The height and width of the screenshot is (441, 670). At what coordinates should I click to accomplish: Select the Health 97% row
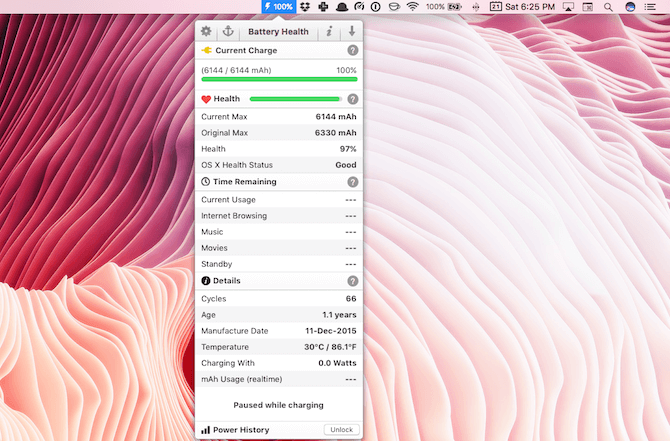[279, 149]
